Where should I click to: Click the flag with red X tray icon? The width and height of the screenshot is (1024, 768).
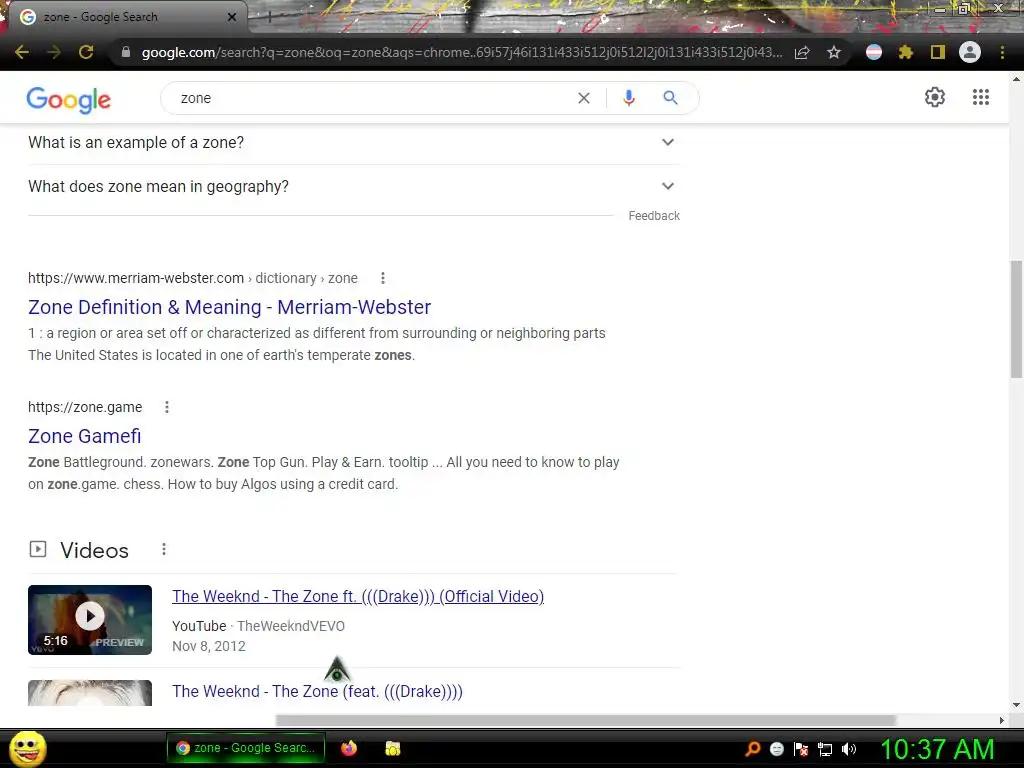(801, 749)
